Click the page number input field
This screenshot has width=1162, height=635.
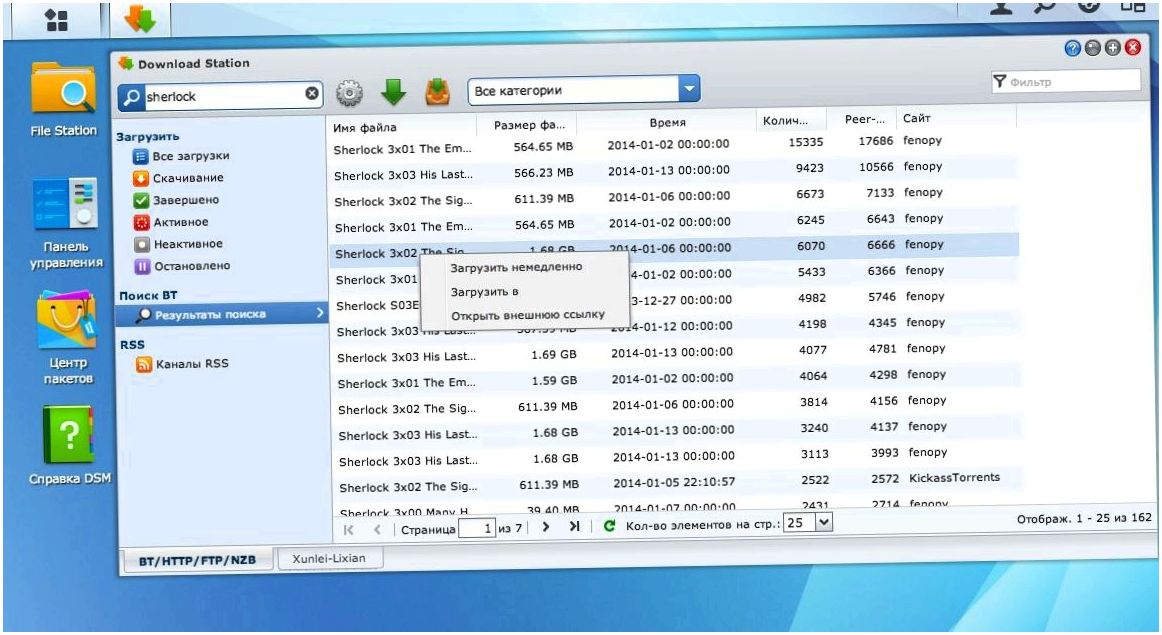[477, 528]
